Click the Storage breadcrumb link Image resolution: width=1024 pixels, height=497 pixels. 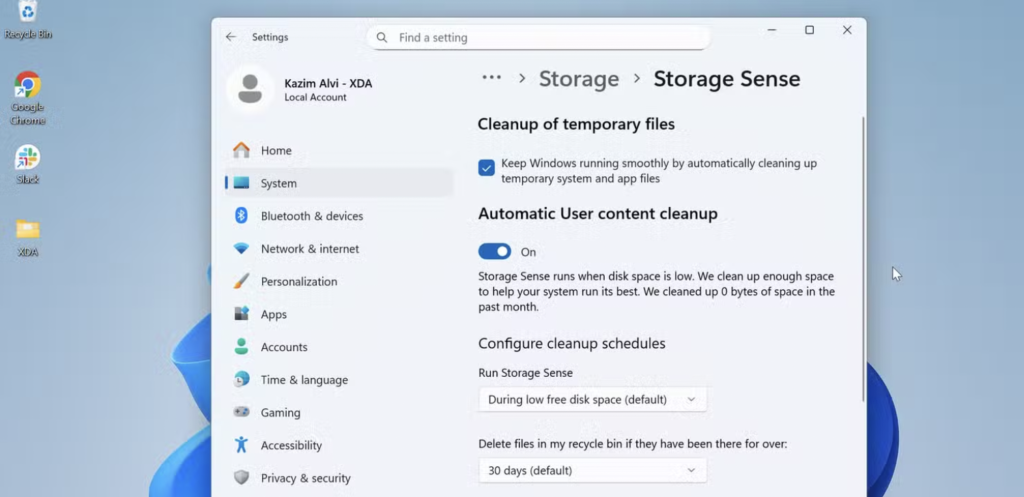[579, 79]
